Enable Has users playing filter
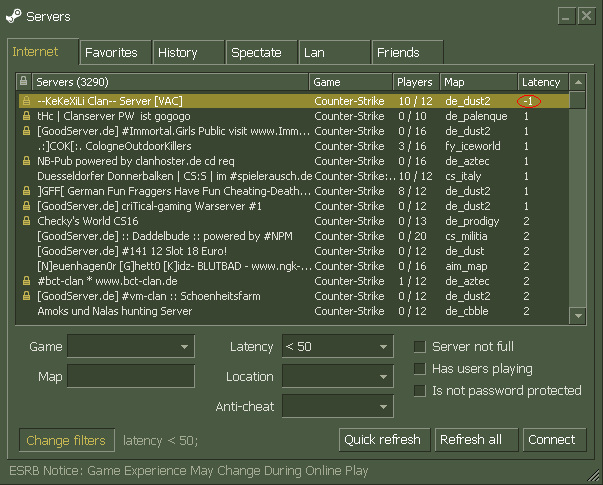The image size is (603, 485). [420, 369]
